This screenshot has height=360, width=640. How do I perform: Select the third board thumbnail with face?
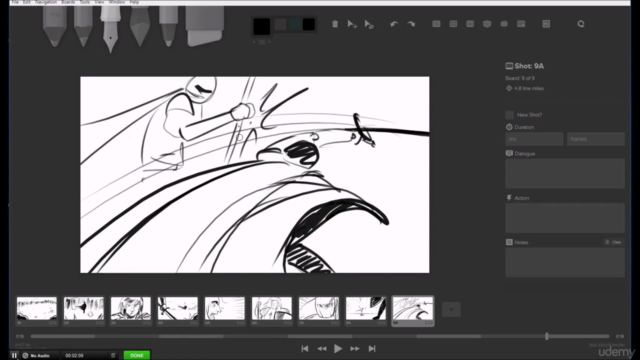point(131,311)
